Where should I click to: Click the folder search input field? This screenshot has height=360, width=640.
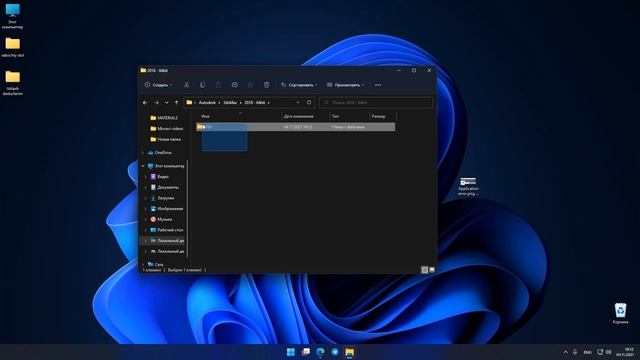376,102
